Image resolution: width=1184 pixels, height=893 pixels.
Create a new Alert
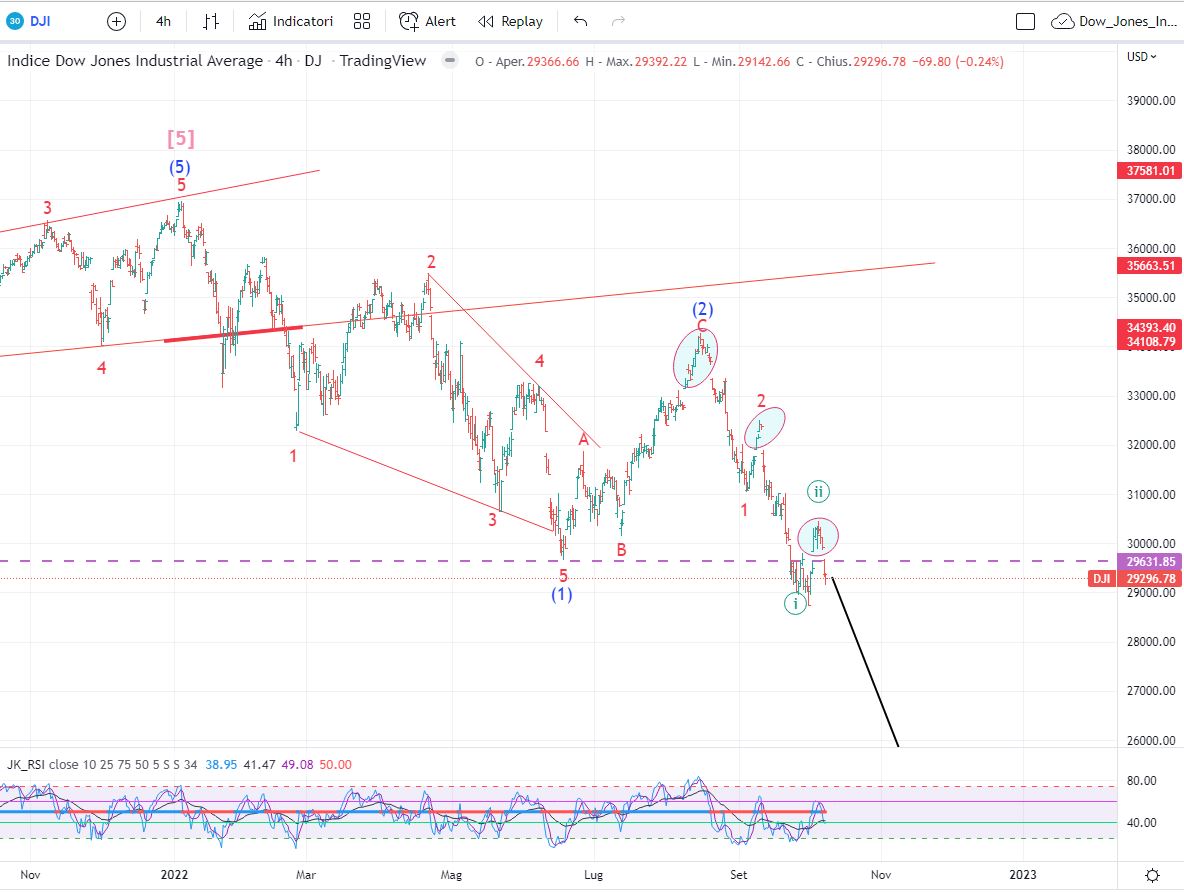point(427,21)
